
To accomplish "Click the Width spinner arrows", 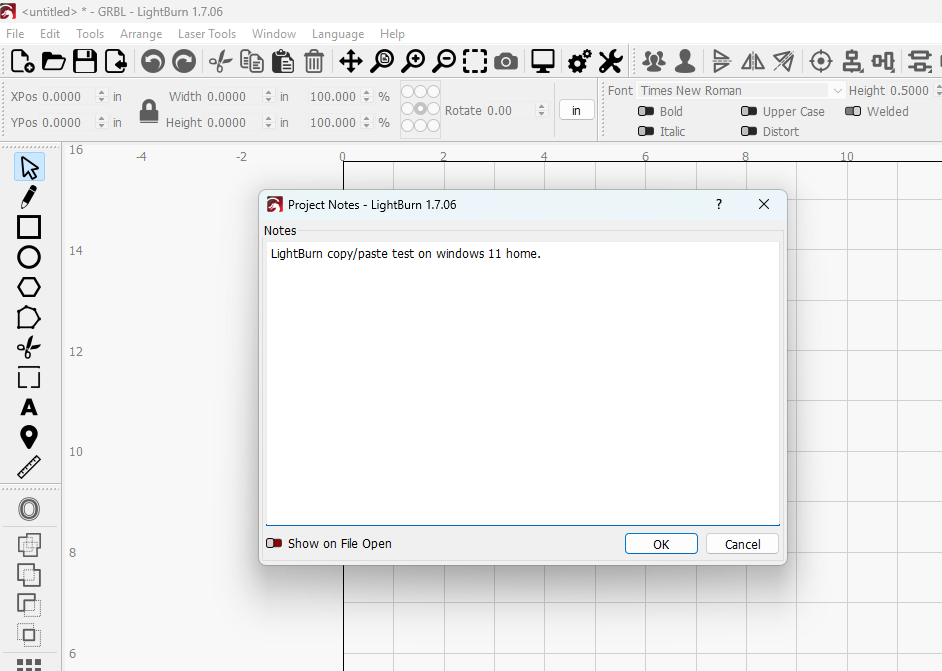I will click(269, 96).
